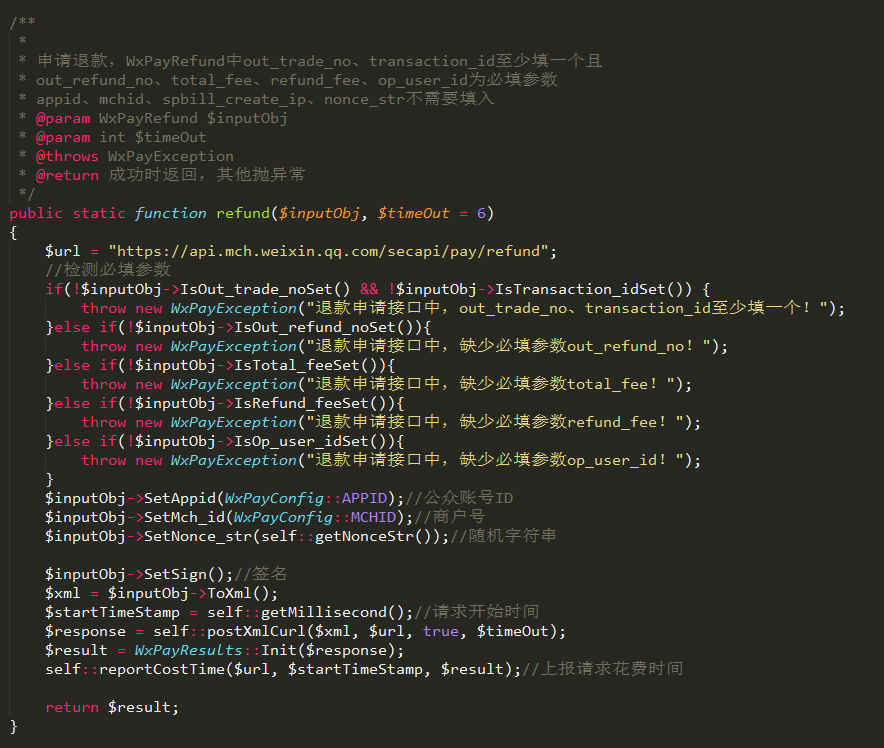
Task: Click getMillisecond() call
Action: 332,613
